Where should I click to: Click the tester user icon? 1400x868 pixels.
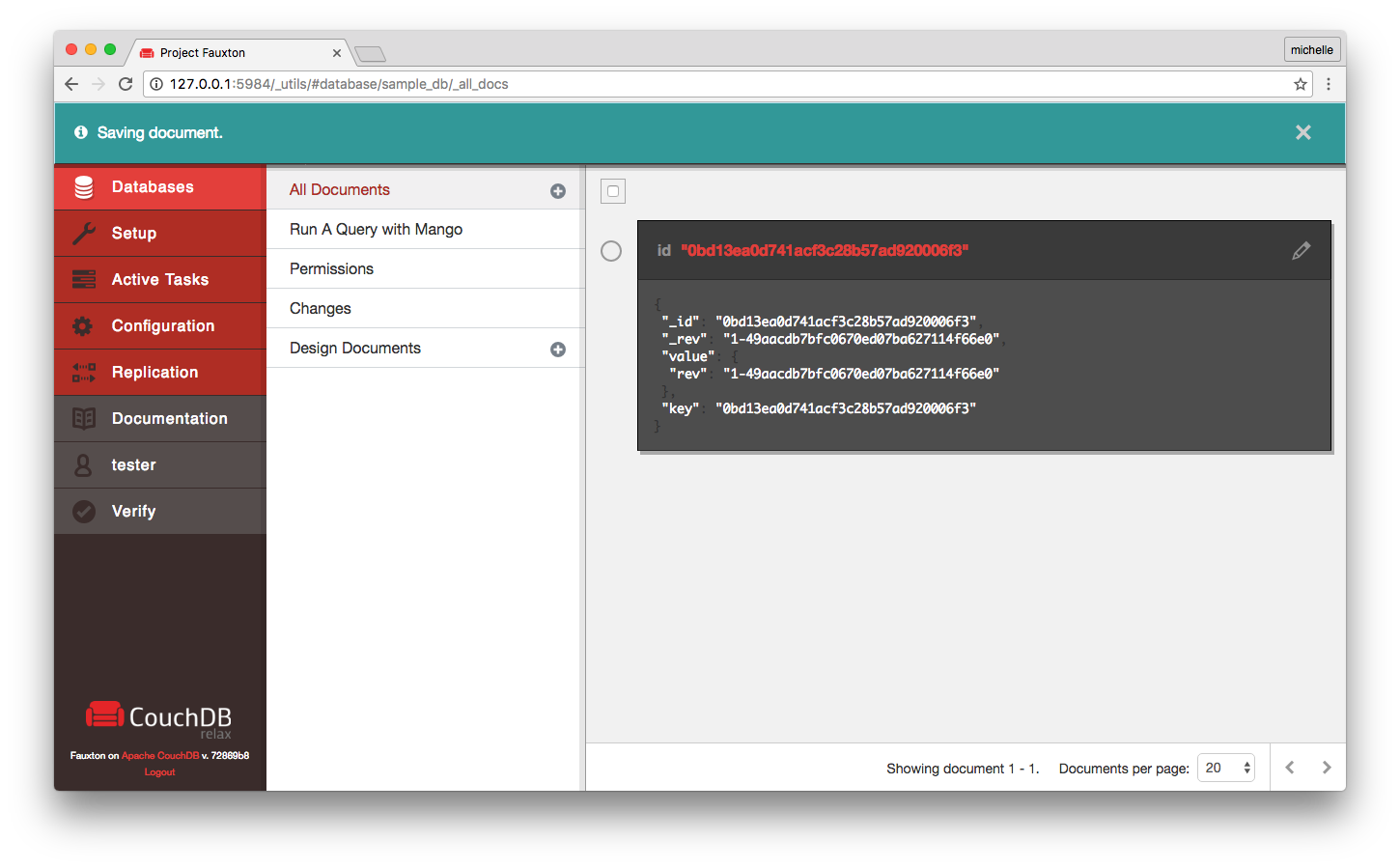(x=84, y=465)
